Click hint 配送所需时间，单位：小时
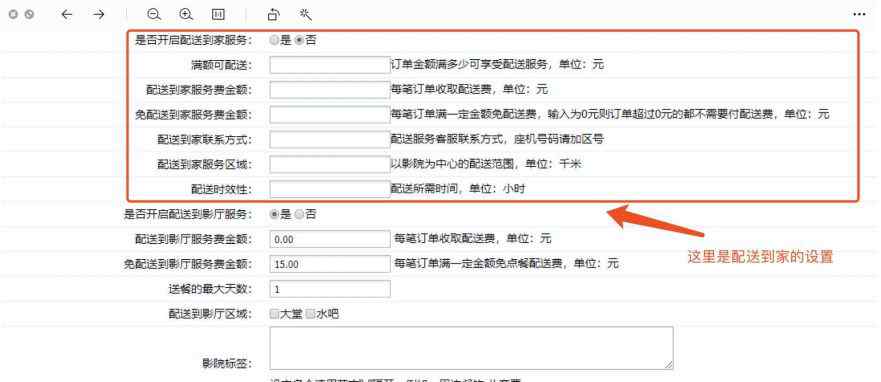The image size is (881, 382). pos(458,189)
